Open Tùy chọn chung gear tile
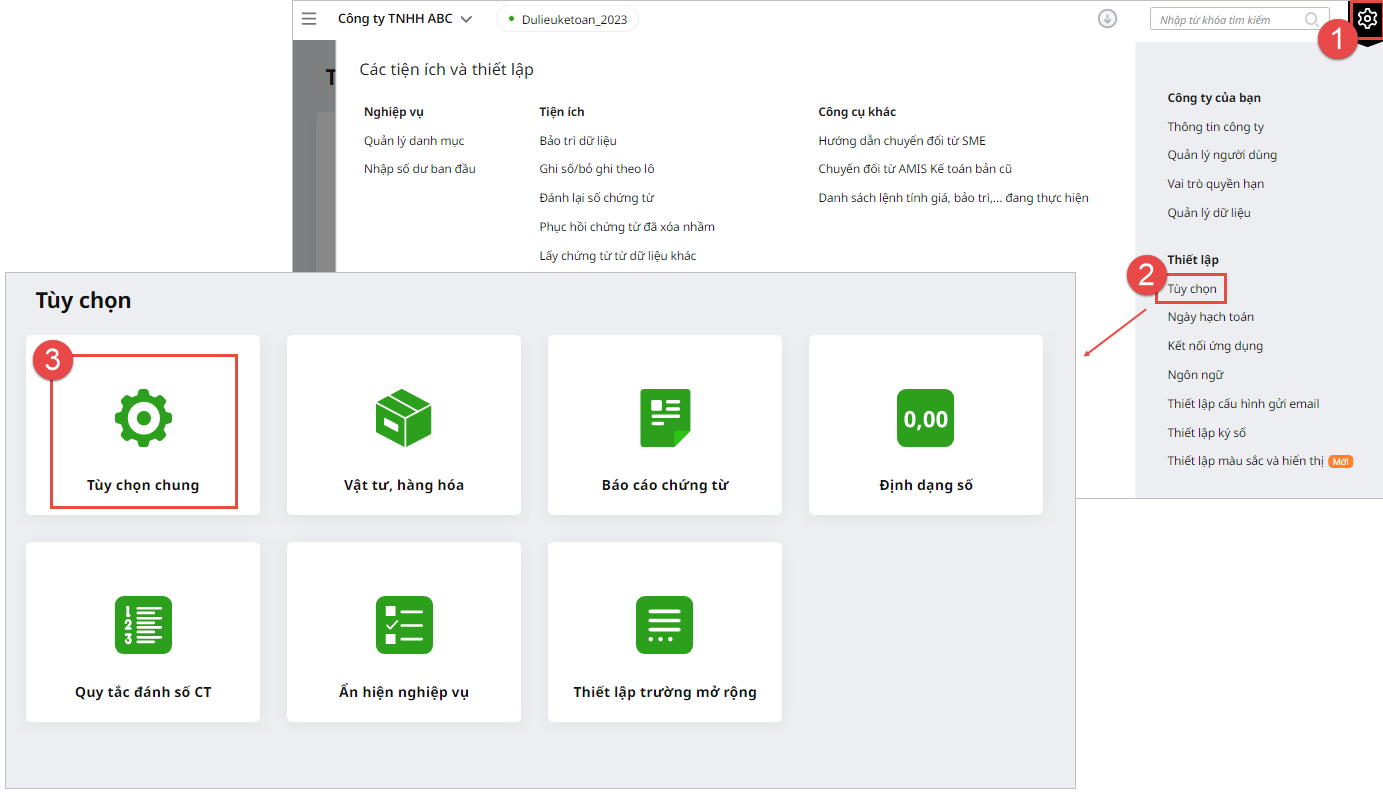 tap(143, 418)
